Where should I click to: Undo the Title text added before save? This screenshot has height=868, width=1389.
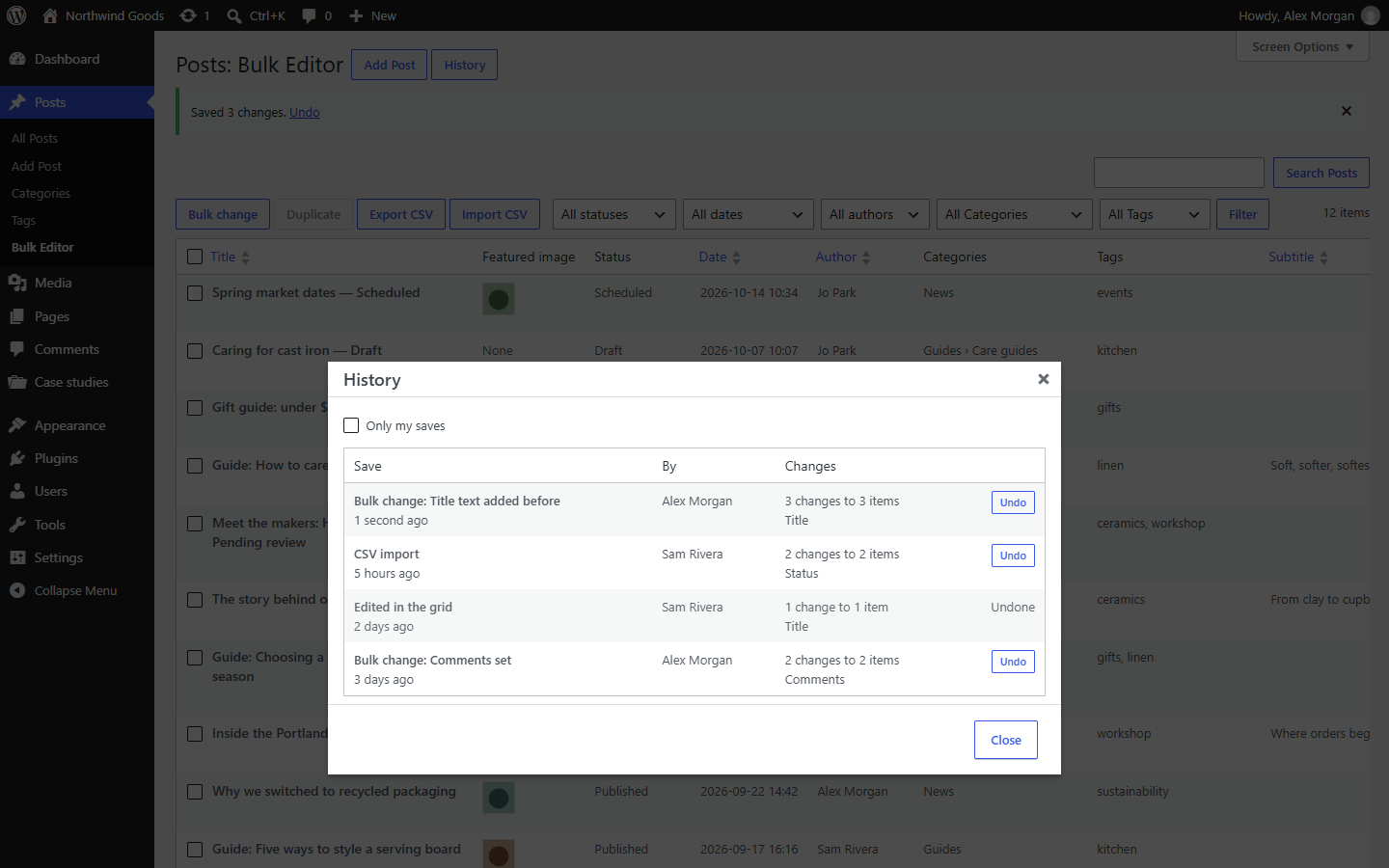click(x=1013, y=502)
